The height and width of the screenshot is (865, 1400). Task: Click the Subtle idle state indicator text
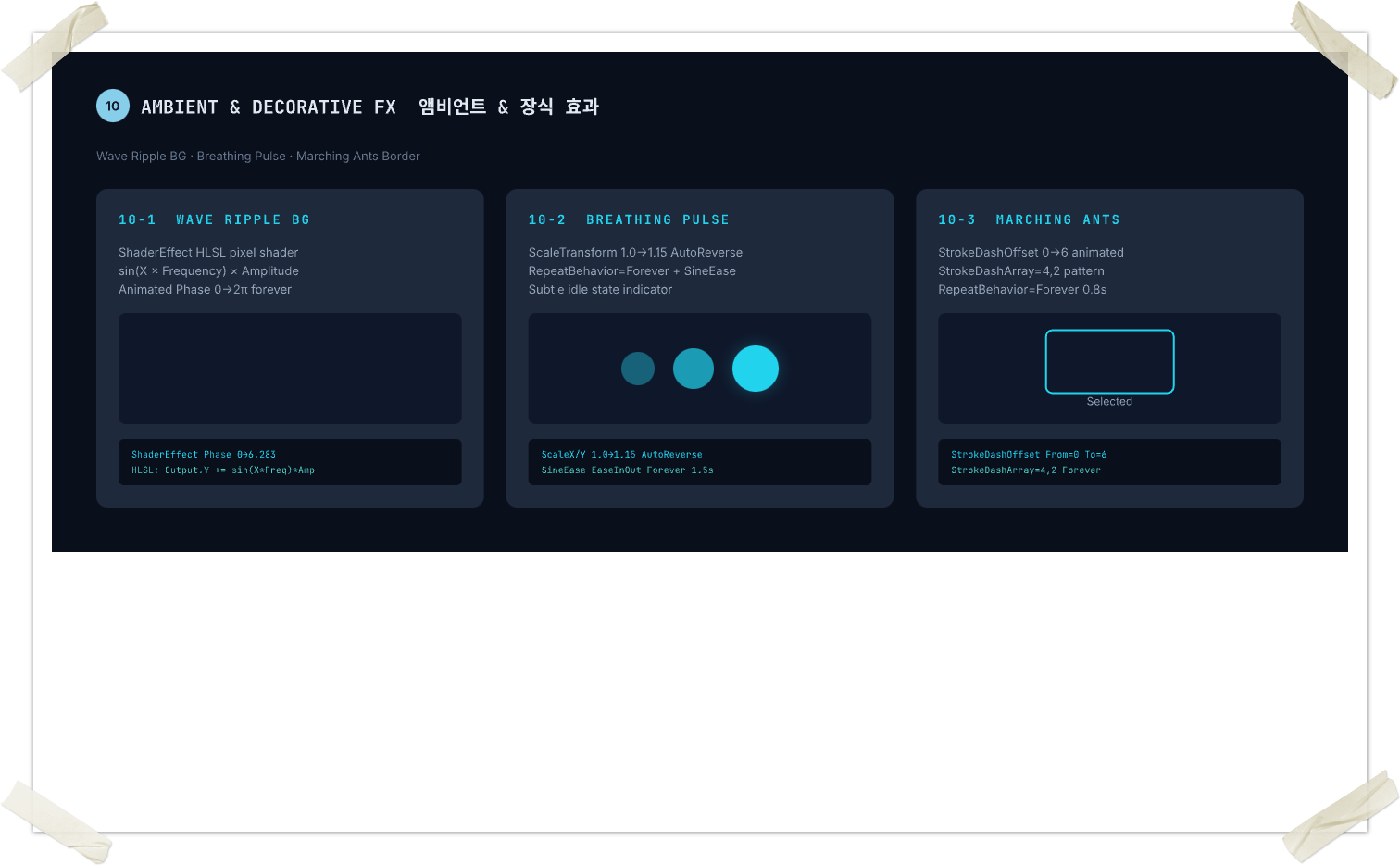point(600,290)
